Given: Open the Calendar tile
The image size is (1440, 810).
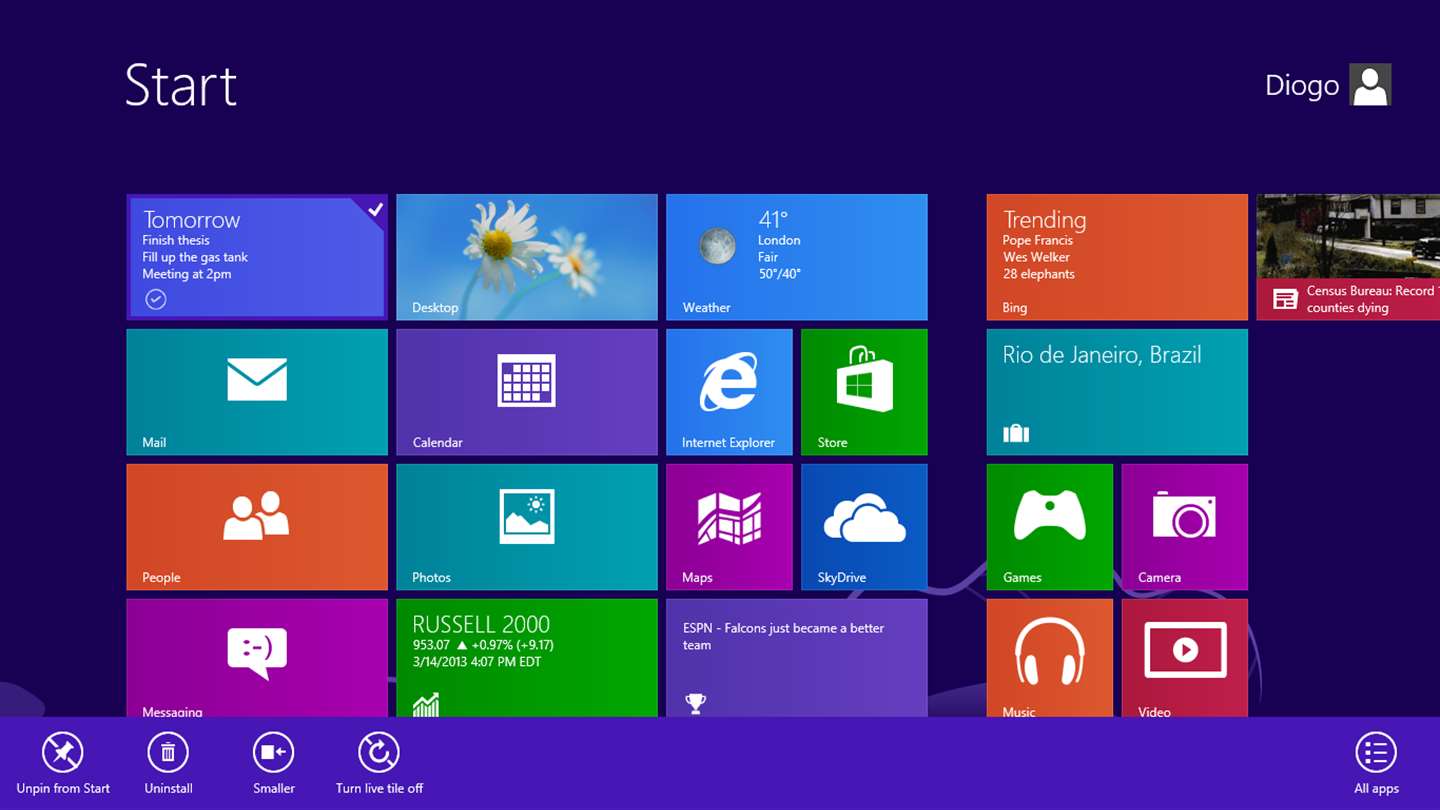Looking at the screenshot, I should coord(527,392).
